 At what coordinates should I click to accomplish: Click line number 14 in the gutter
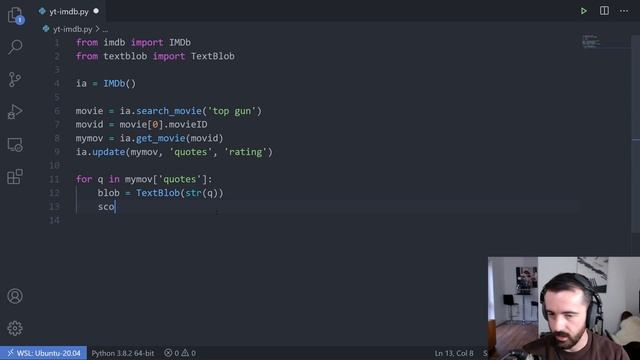55,220
